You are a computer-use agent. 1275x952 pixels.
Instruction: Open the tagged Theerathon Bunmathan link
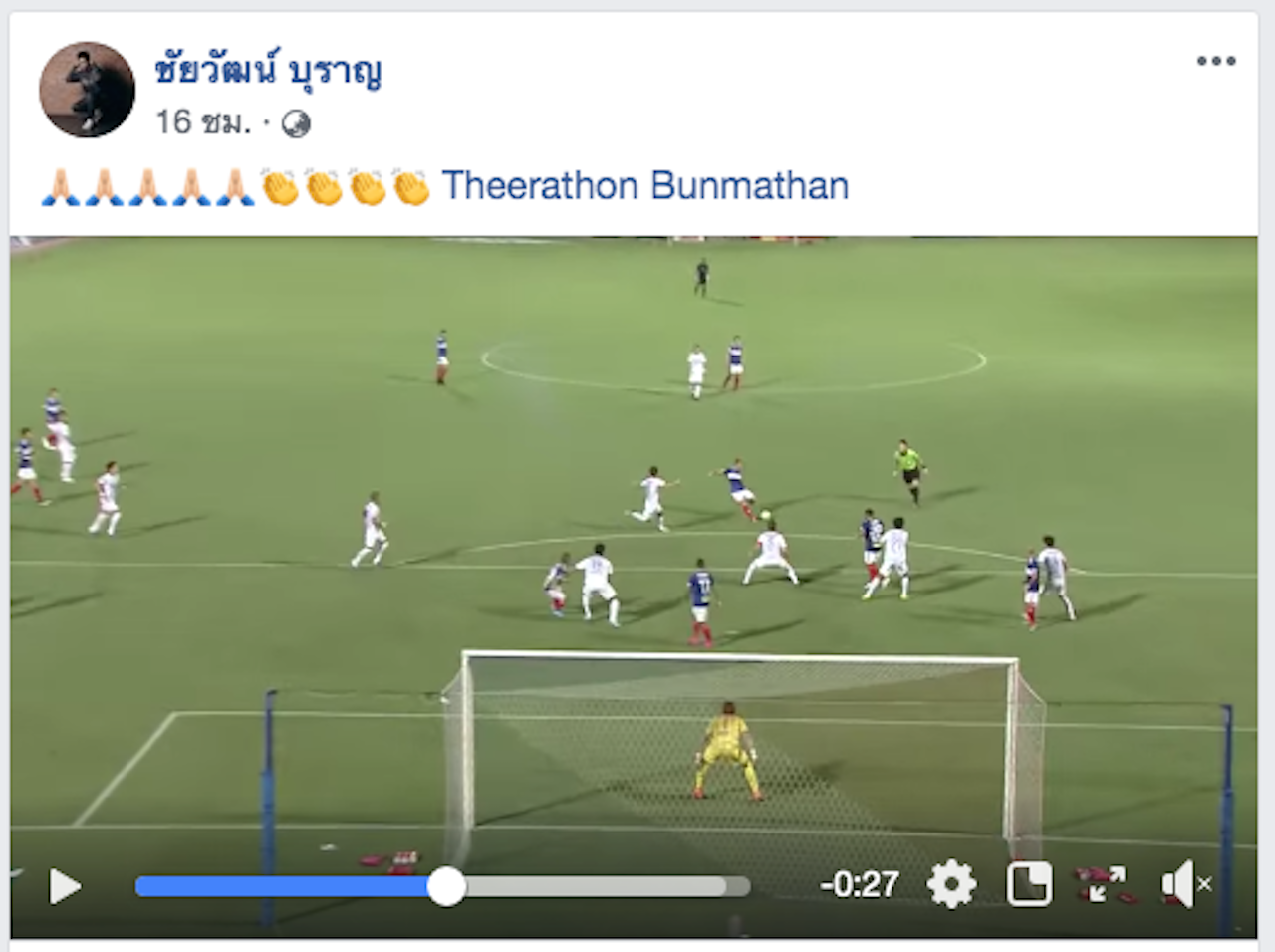[645, 186]
